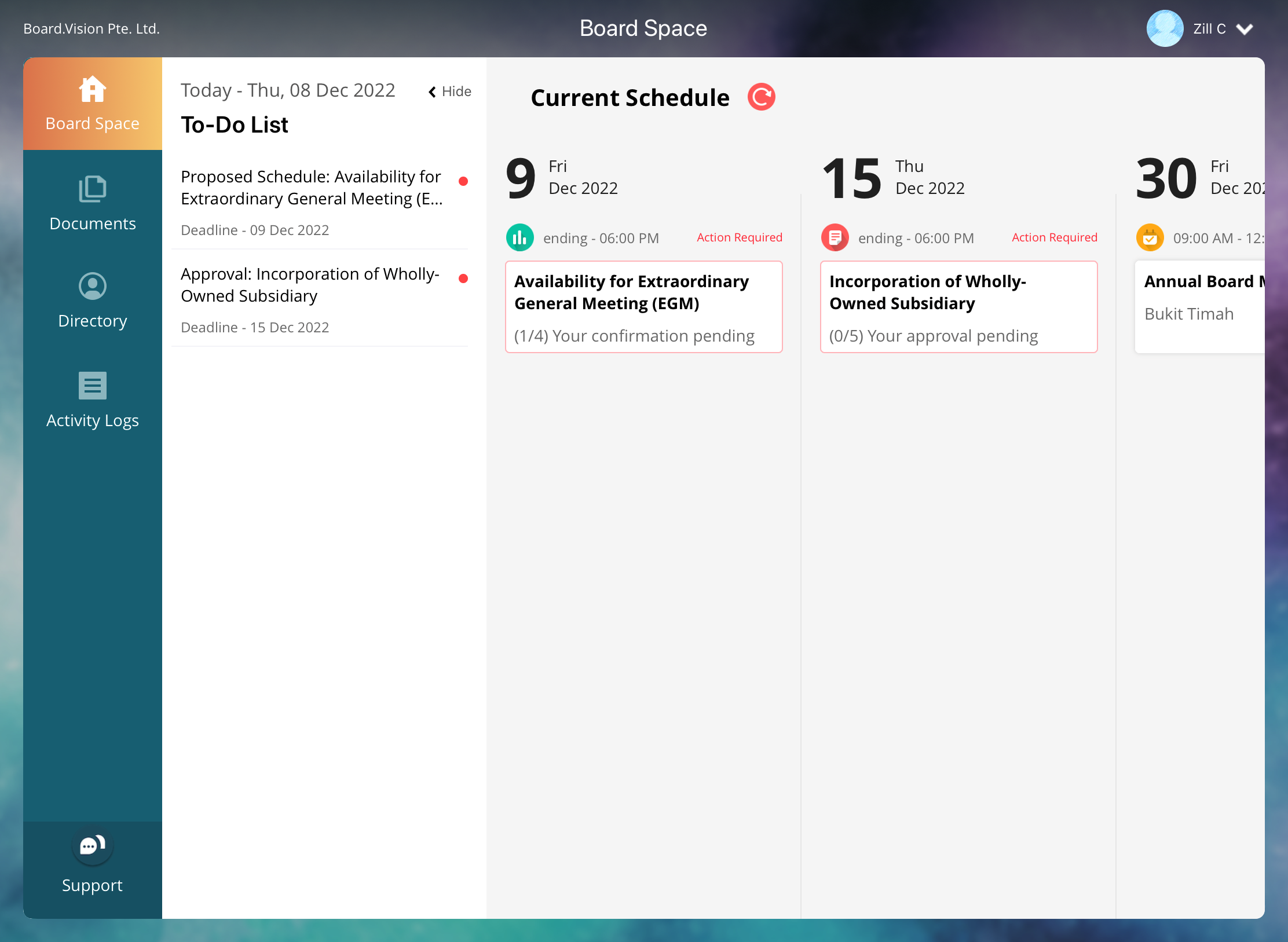
Task: Open Availability for Extraordinary General Meeting card
Action: (x=643, y=307)
